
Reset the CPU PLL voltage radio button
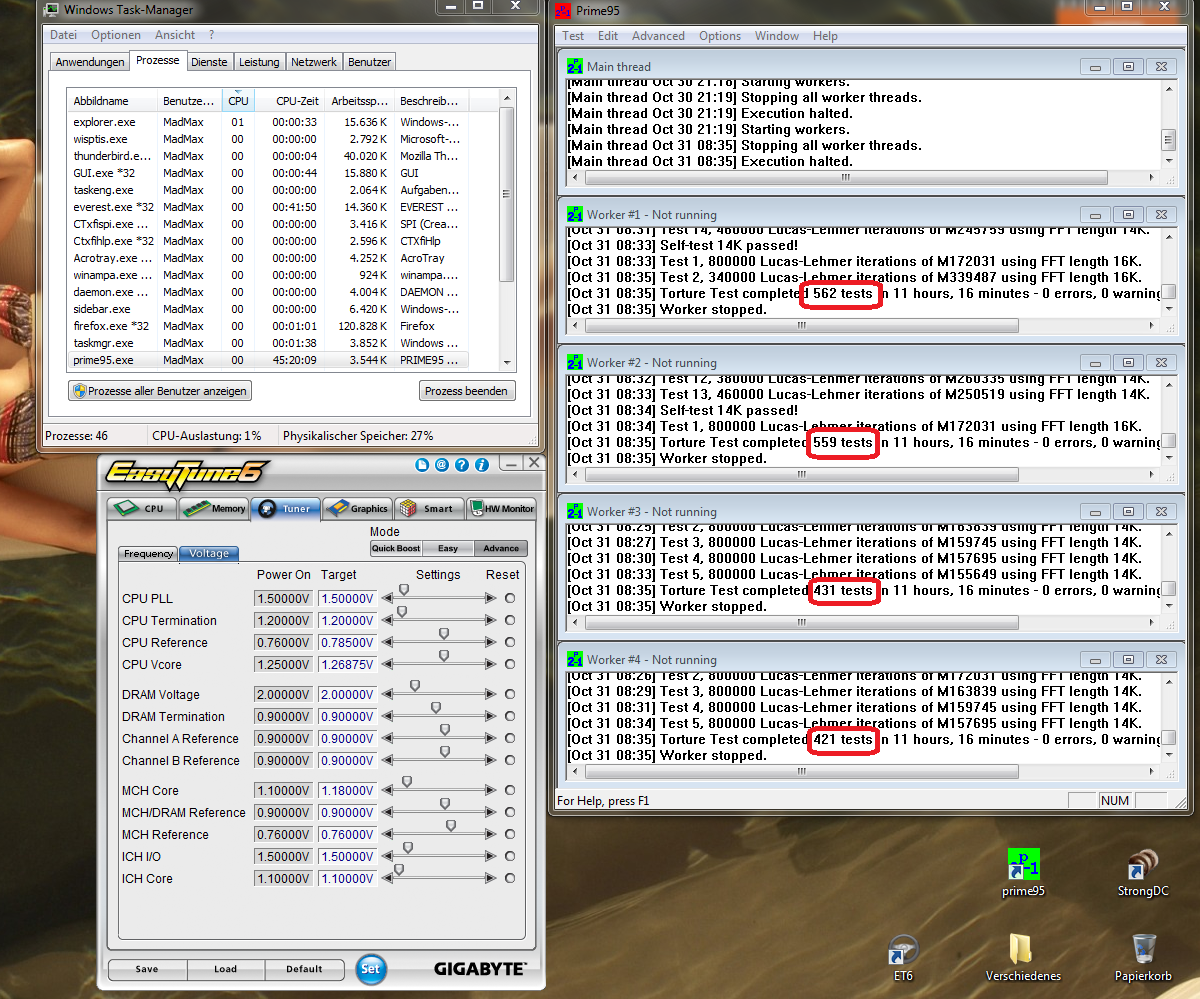click(510, 598)
